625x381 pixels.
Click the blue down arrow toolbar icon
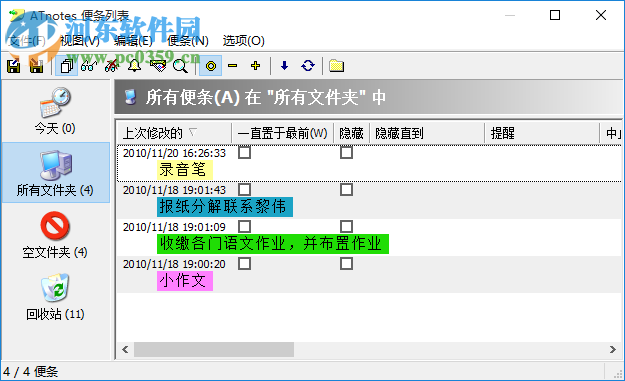click(x=284, y=66)
